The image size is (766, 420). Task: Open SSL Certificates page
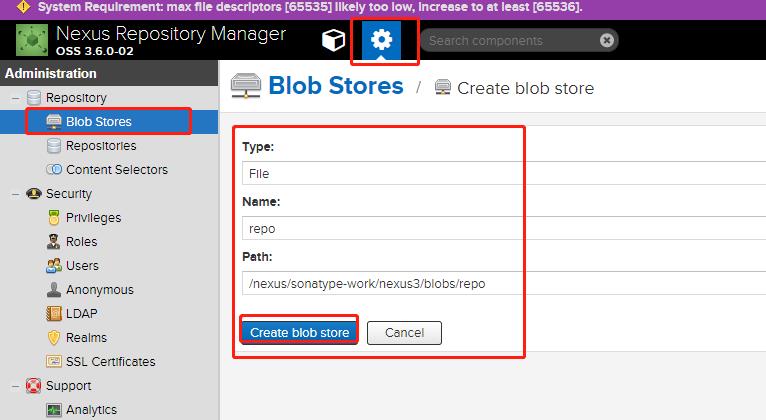click(110, 361)
